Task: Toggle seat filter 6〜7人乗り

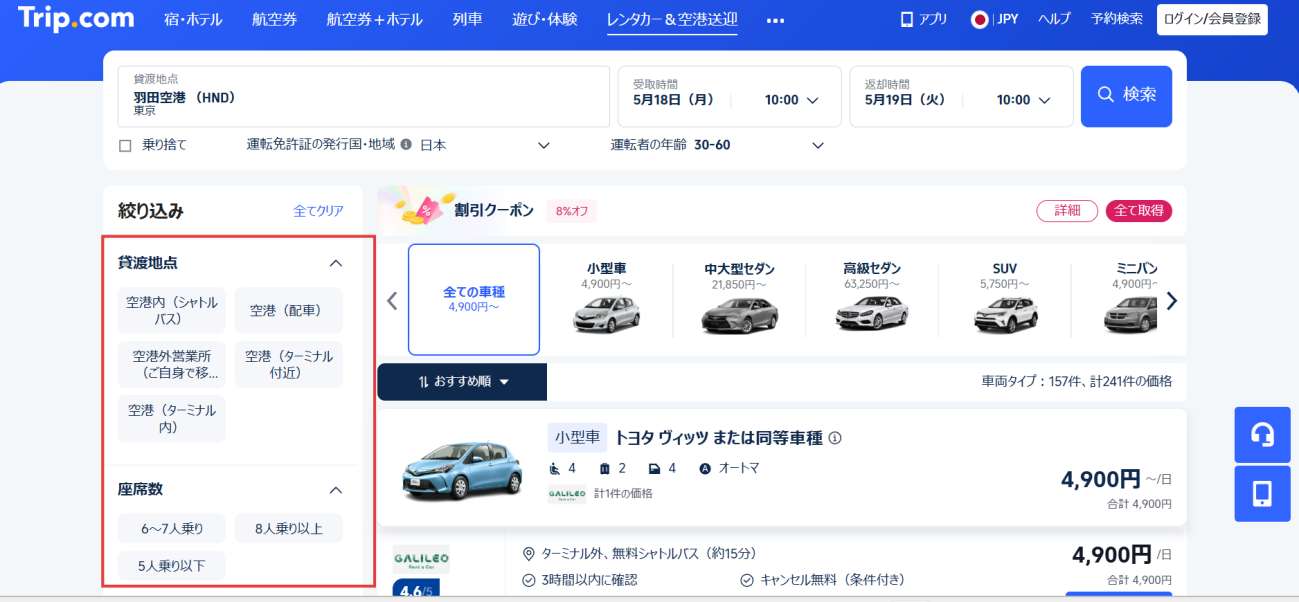Action: (x=172, y=528)
